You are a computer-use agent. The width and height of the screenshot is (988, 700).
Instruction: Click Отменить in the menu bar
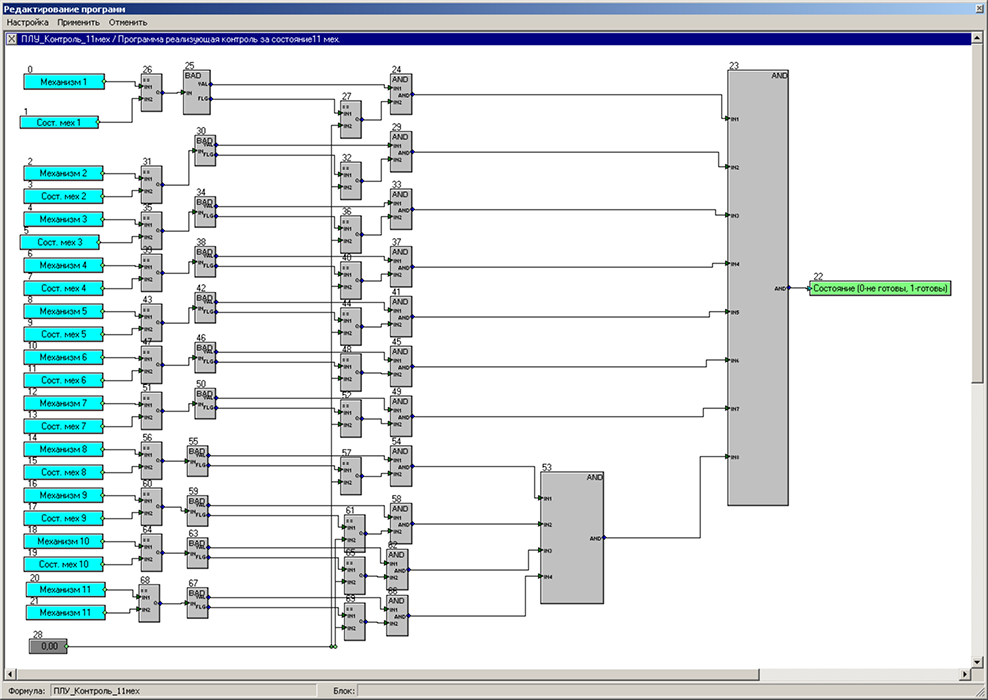pyautogui.click(x=126, y=22)
